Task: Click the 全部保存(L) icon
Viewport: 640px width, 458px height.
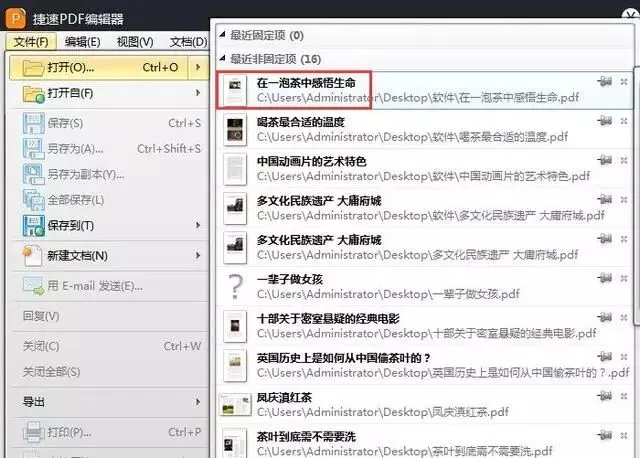Action: coord(33,200)
